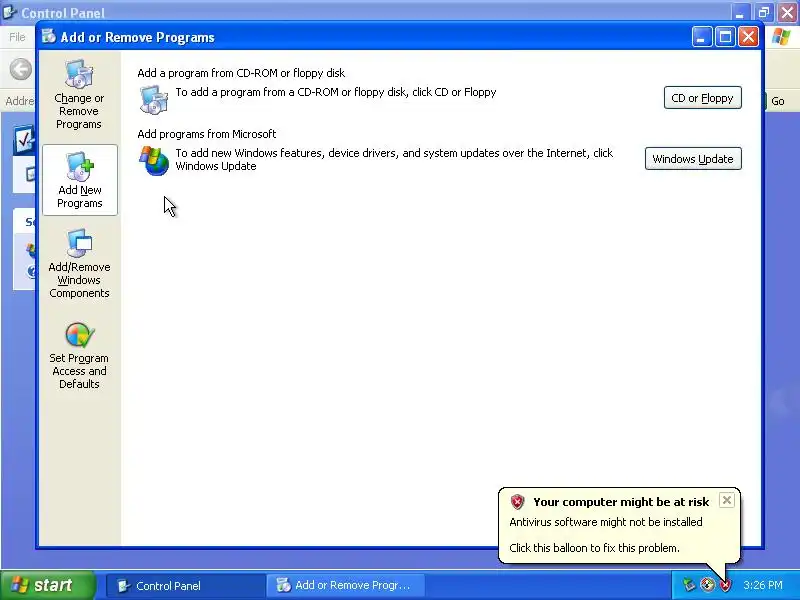The height and width of the screenshot is (600, 800).
Task: Open Add/Remove Windows Components
Action: (79, 264)
